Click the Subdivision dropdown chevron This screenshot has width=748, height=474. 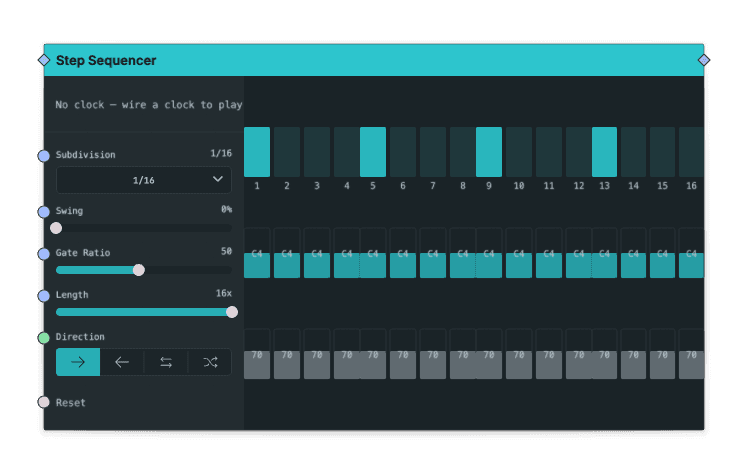[x=218, y=179]
